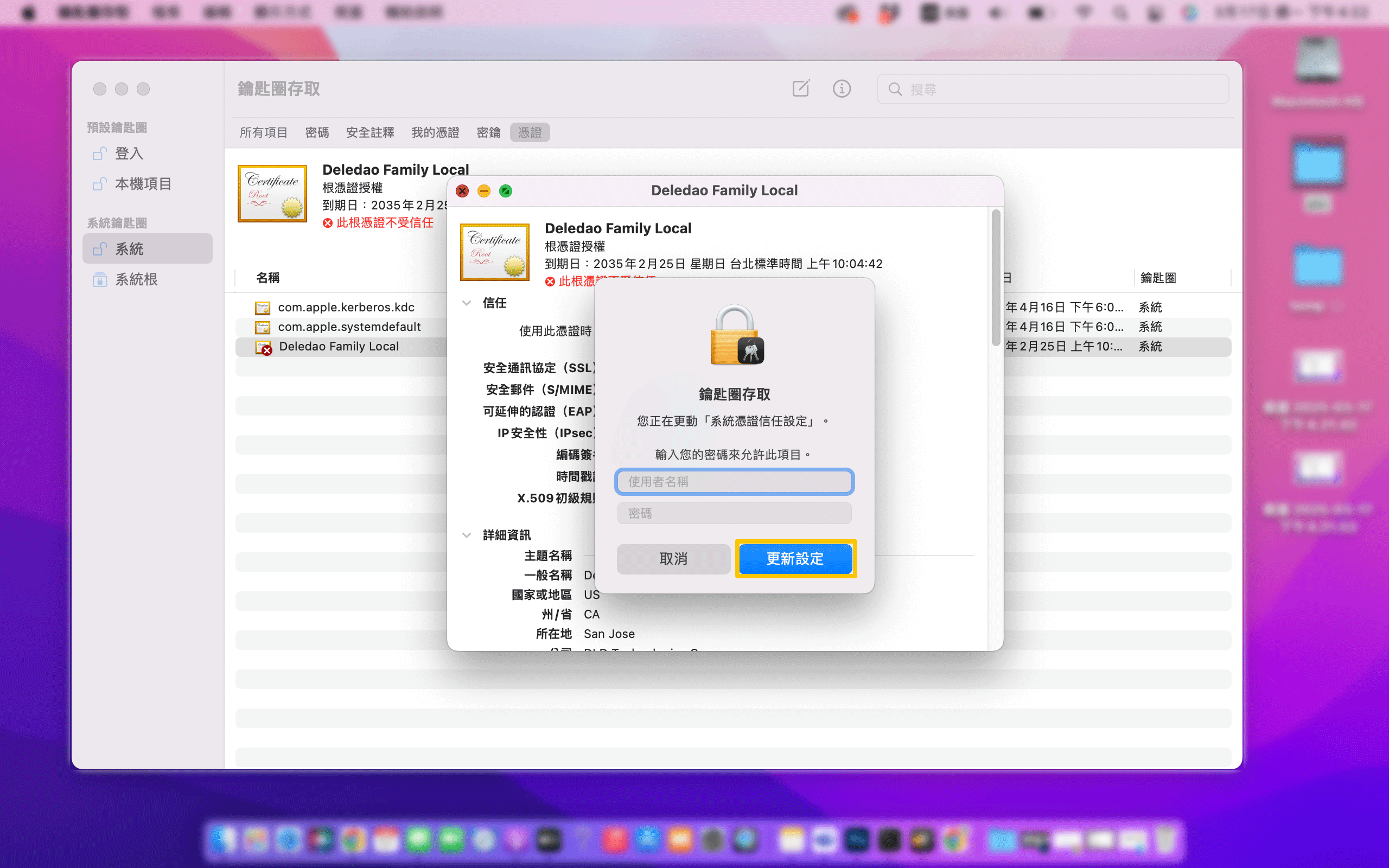Viewport: 1389px width, 868px height.
Task: Open the Apple menu
Action: point(28,12)
